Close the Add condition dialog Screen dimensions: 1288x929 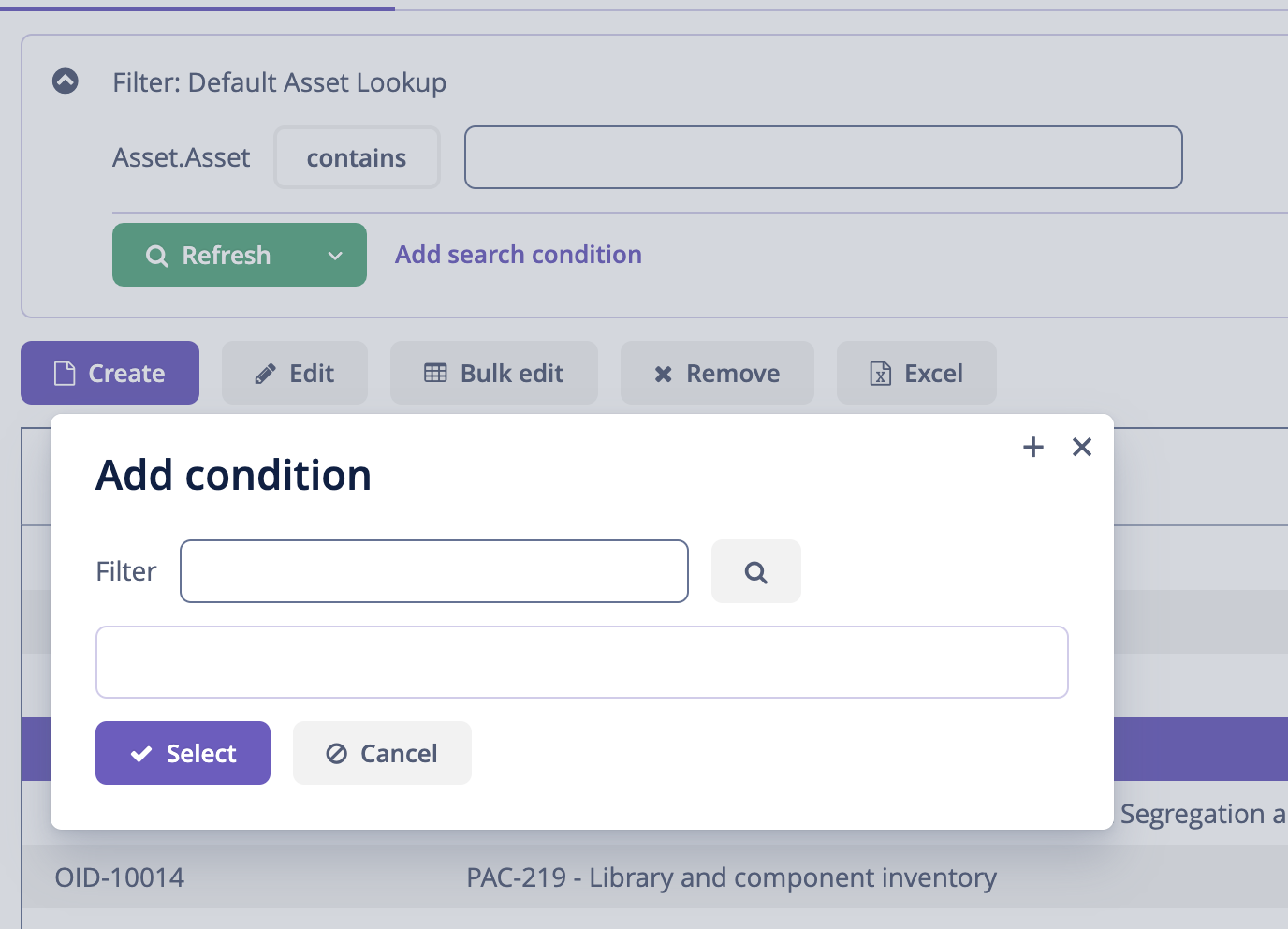pos(1082,447)
